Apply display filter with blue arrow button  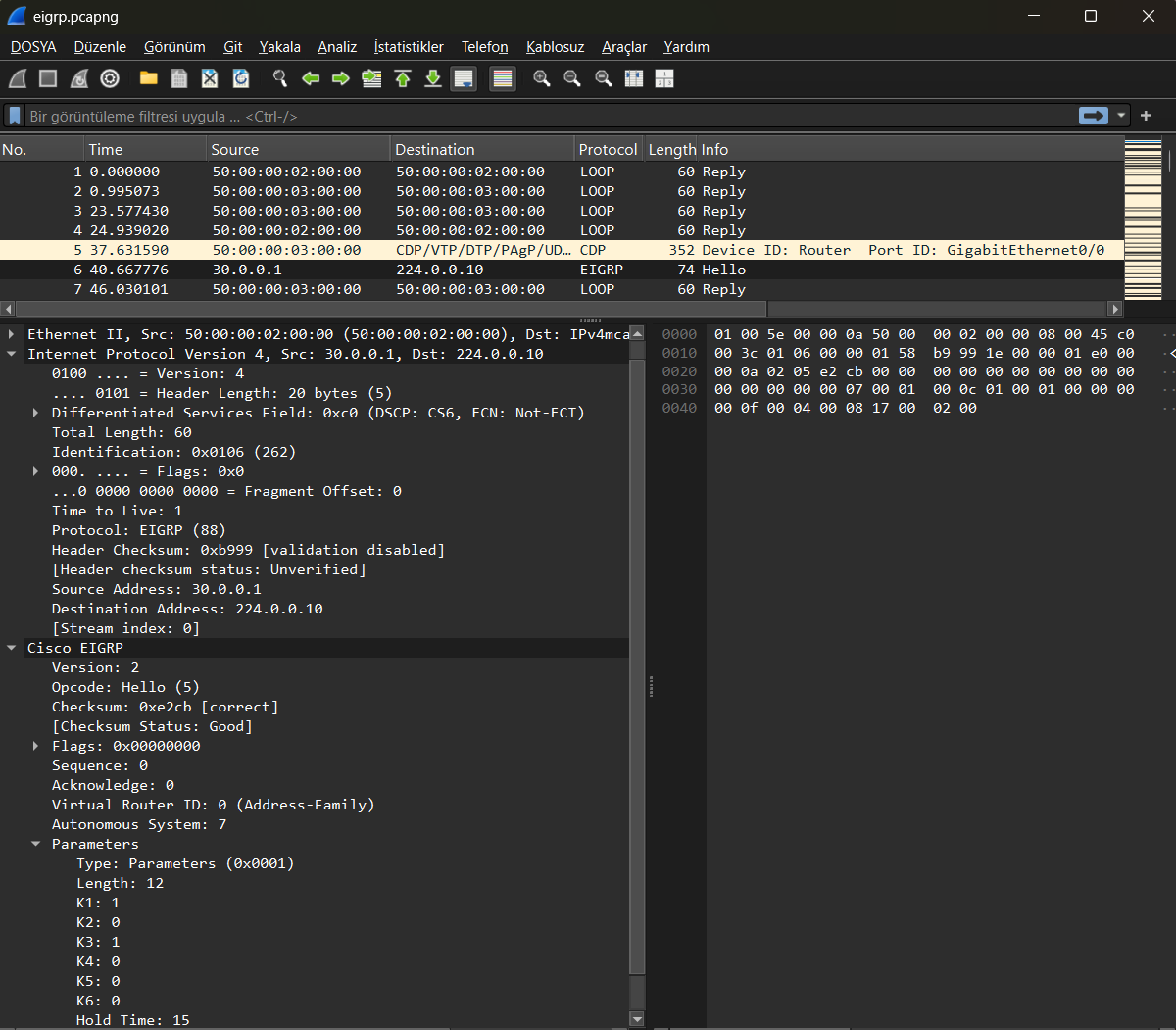click(x=1093, y=116)
